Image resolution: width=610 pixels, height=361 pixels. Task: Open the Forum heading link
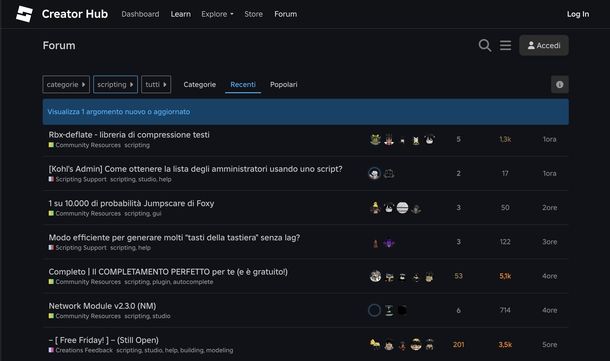tap(59, 46)
